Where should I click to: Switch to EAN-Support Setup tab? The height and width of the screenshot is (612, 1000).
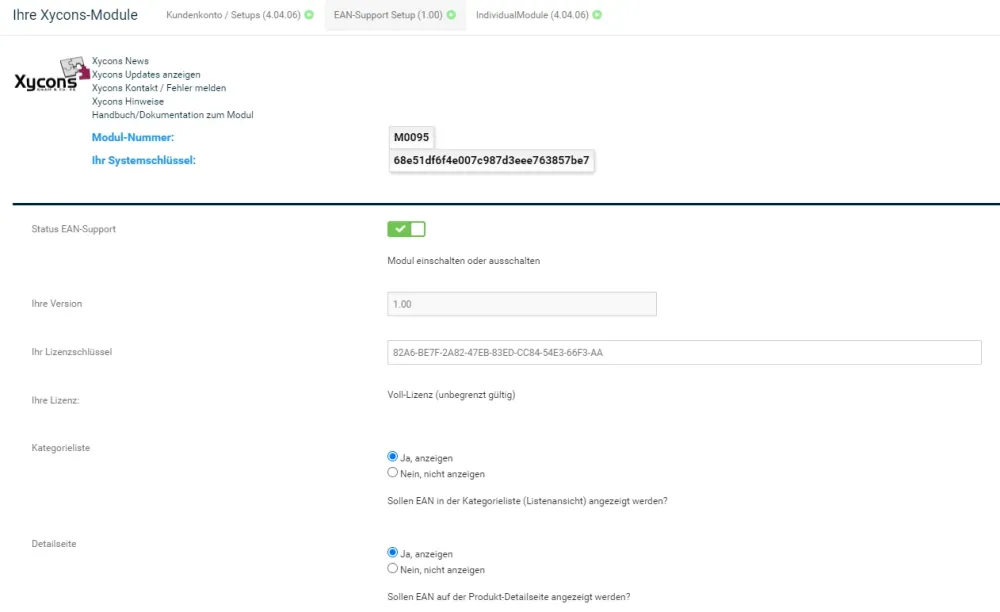pos(394,15)
